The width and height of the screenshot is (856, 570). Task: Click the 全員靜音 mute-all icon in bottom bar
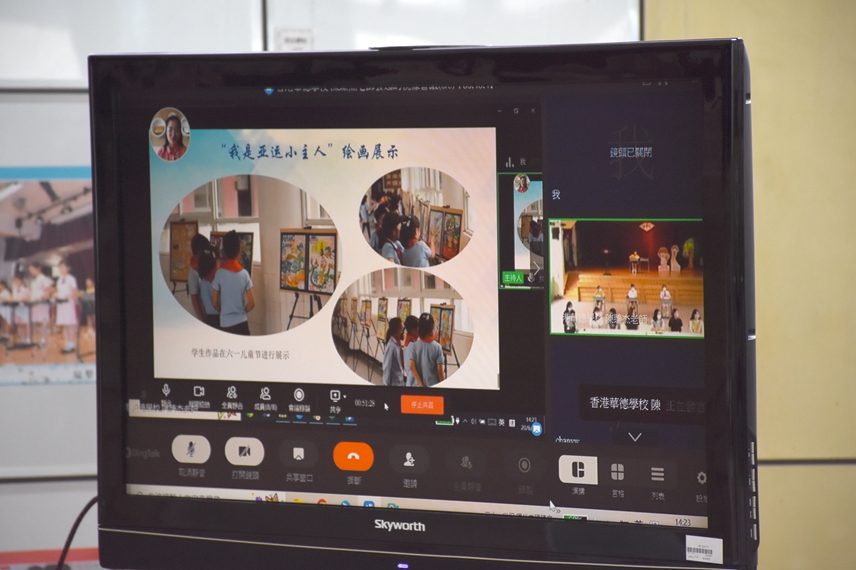(x=466, y=462)
